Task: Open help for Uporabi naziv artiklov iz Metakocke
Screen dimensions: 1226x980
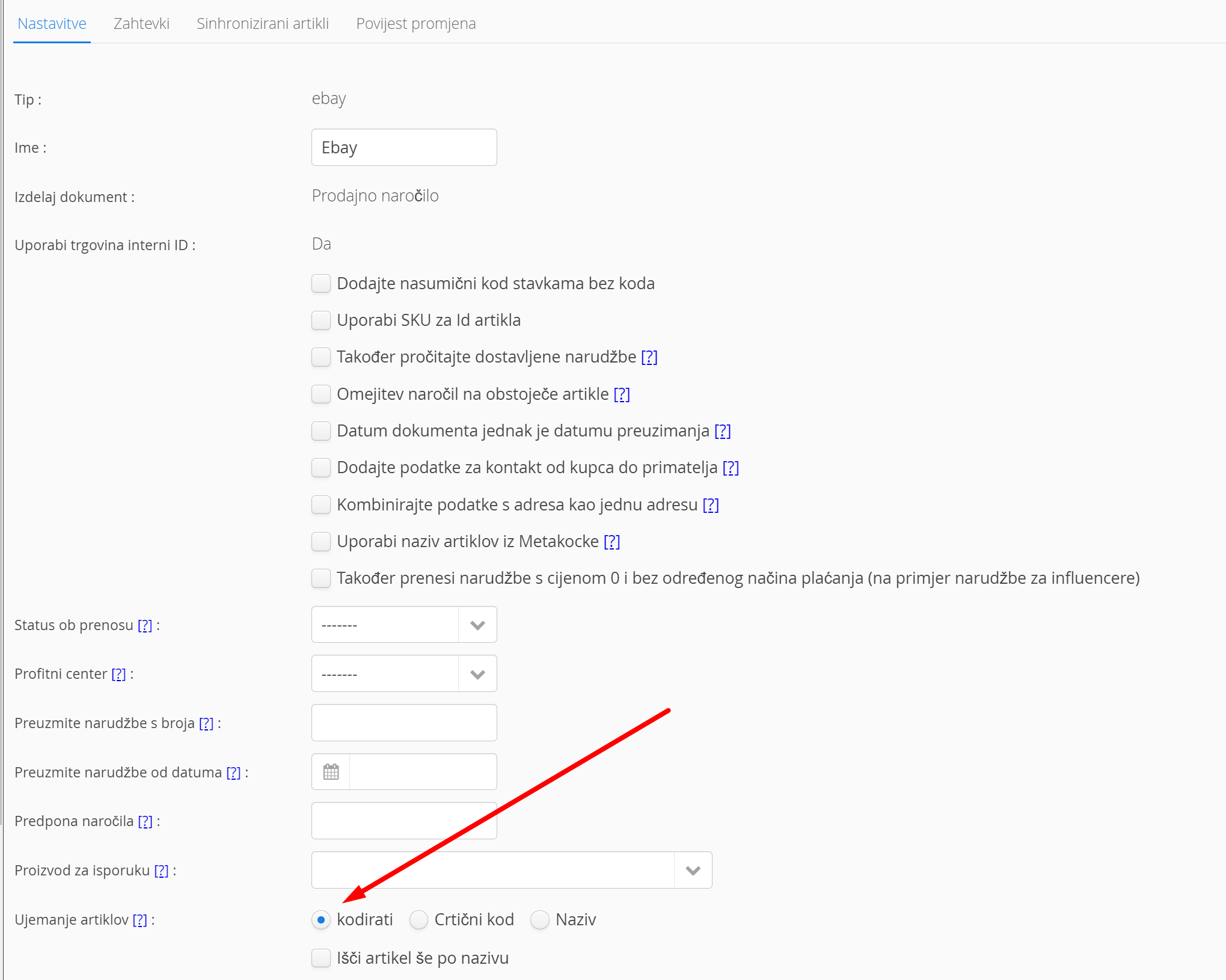Action: (611, 542)
